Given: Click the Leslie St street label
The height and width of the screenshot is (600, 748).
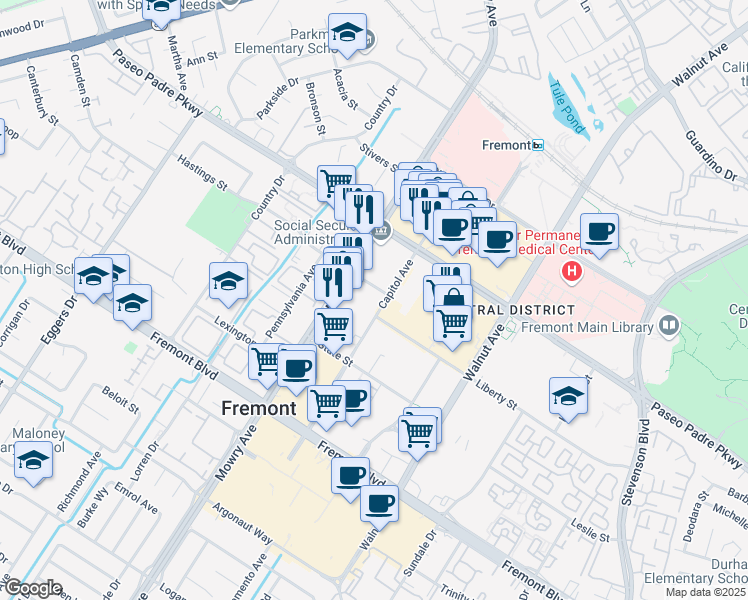Looking at the screenshot, I should pos(590,530).
